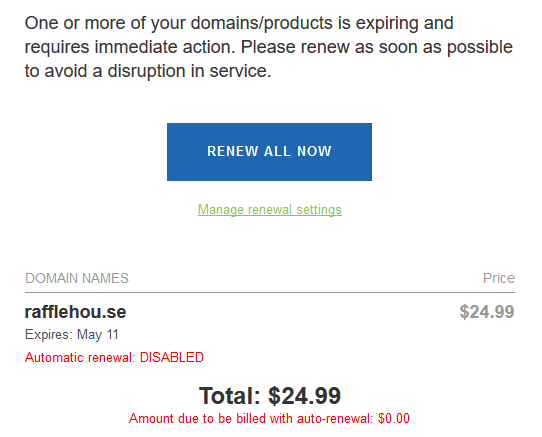The width and height of the screenshot is (542, 437).
Task: Click the divider line below DOMAIN NAMES header
Action: (x=270, y=292)
